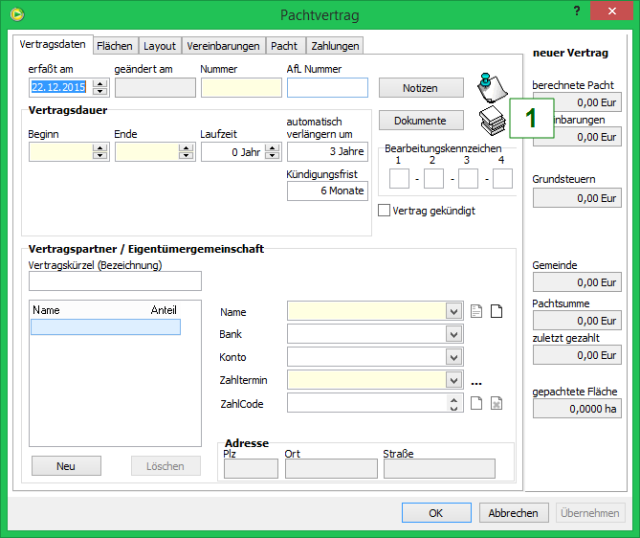
Task: Click the lined-page icon next to Name
Action: coord(476,311)
